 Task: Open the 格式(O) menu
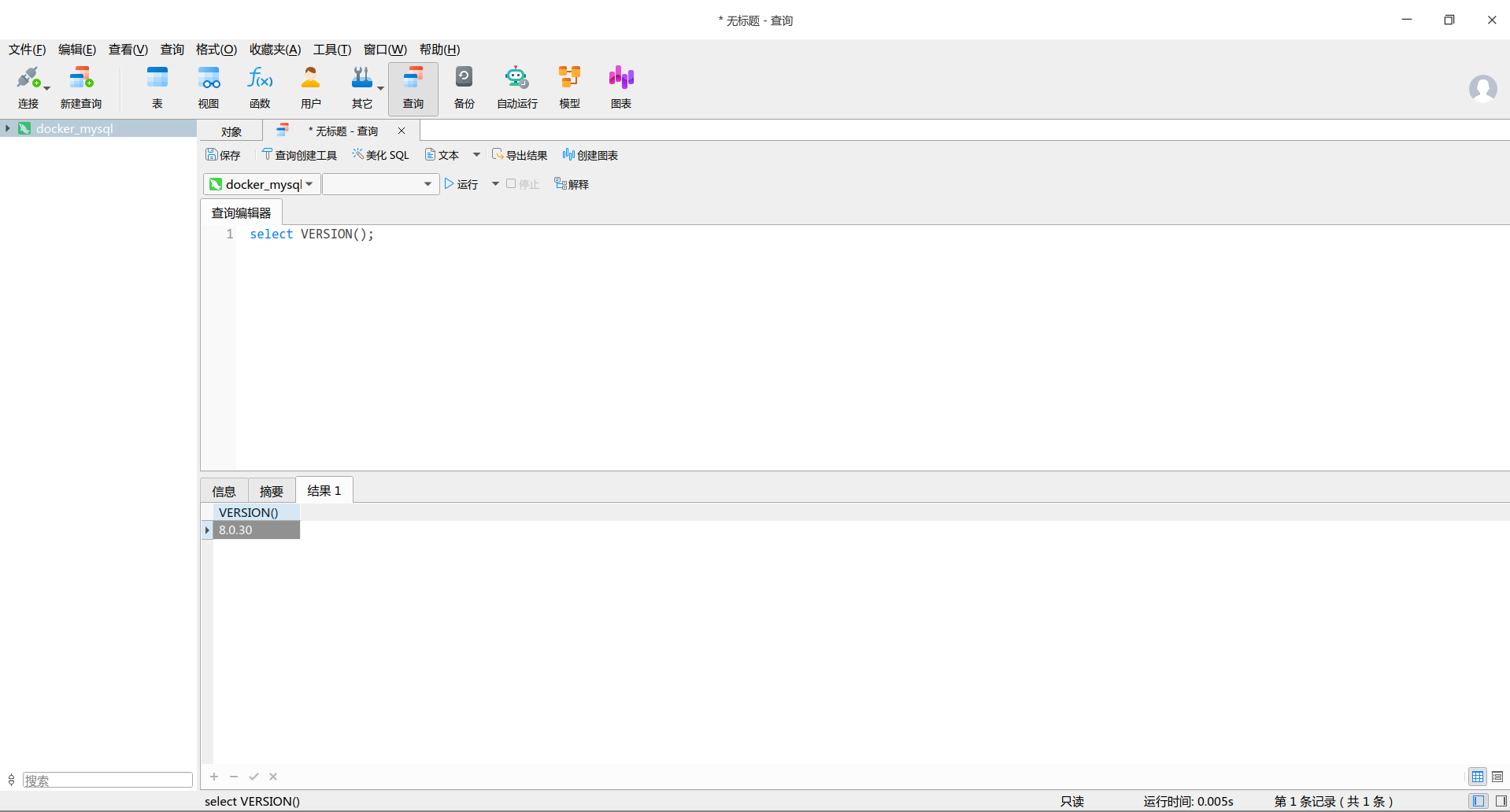point(217,50)
